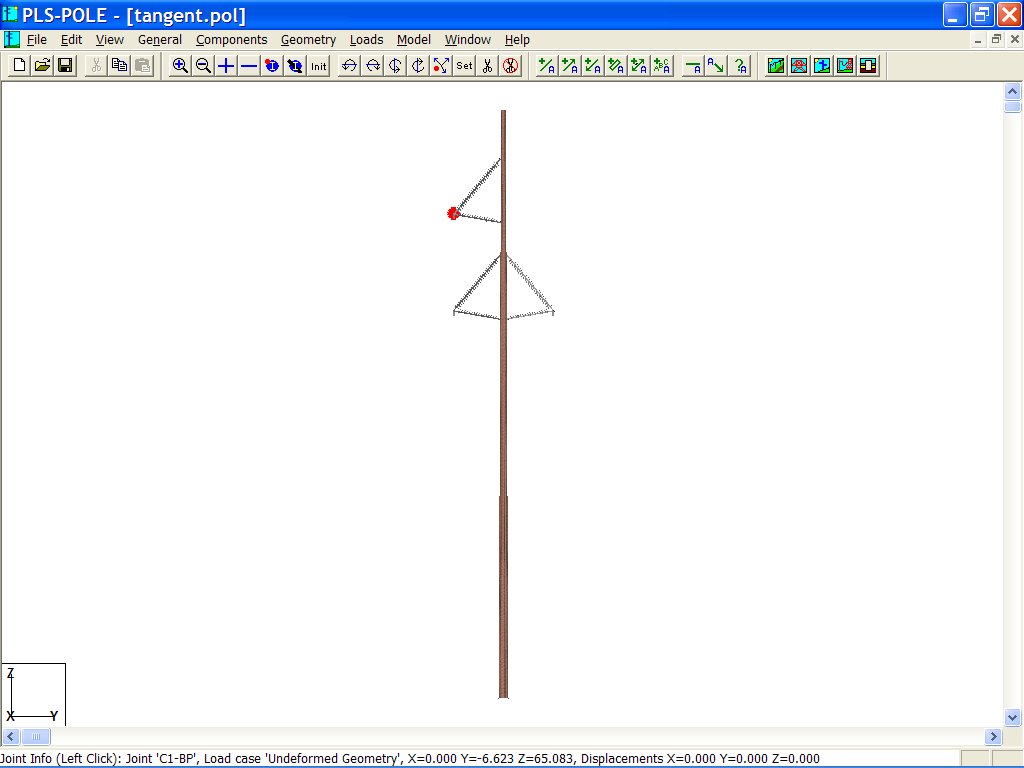Select the joint label query icon
The image size is (1024, 768).
740,66
